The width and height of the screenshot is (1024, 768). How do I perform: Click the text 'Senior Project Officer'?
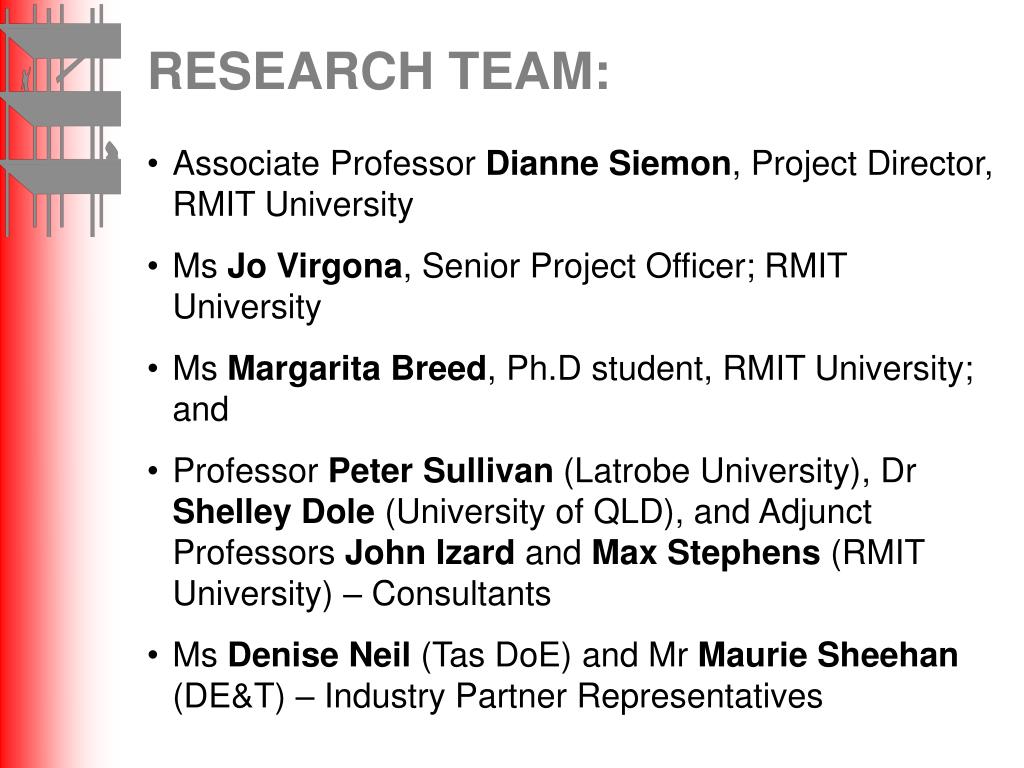588,267
